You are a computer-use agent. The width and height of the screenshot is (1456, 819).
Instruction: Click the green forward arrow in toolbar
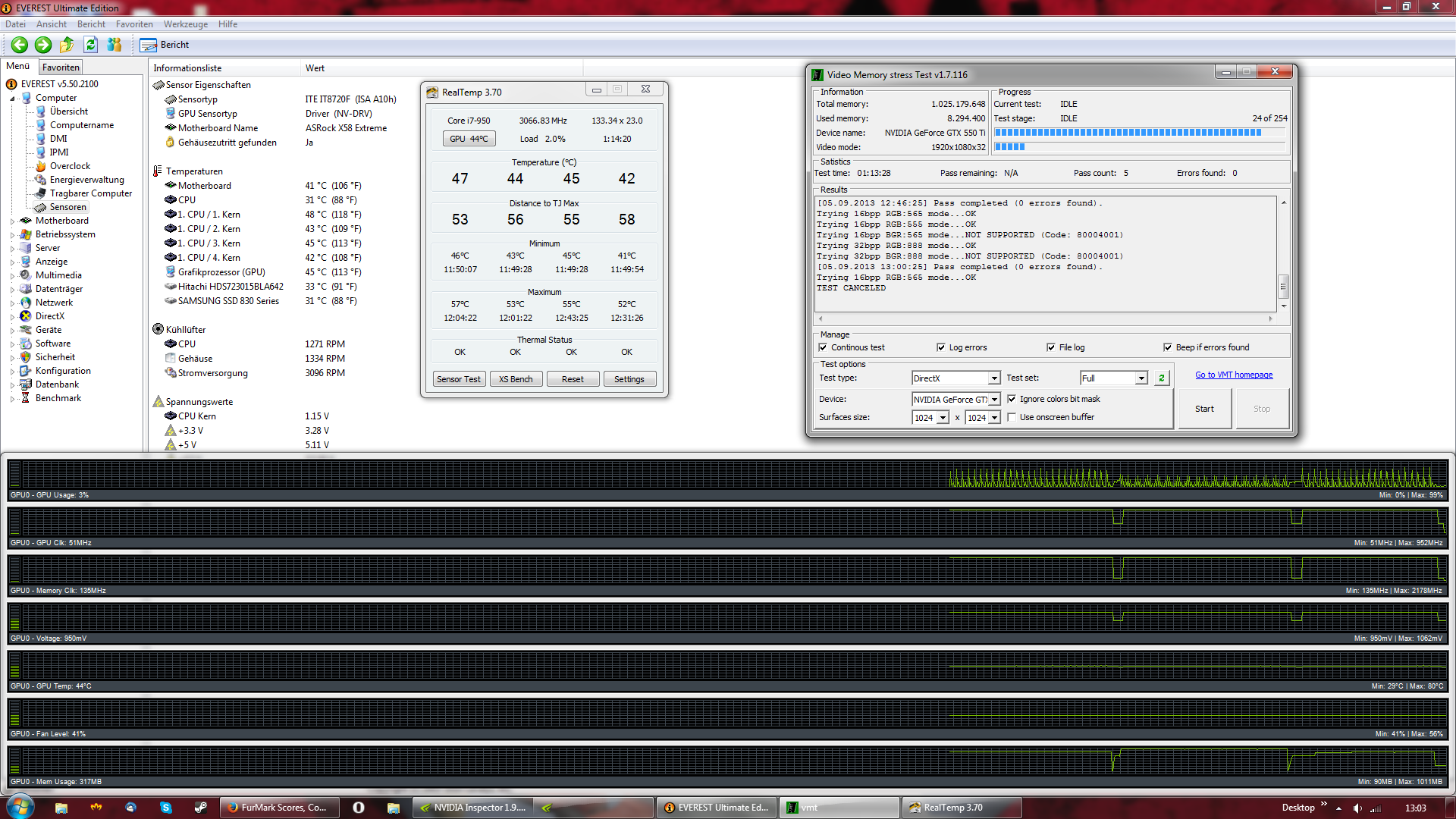pyautogui.click(x=43, y=45)
